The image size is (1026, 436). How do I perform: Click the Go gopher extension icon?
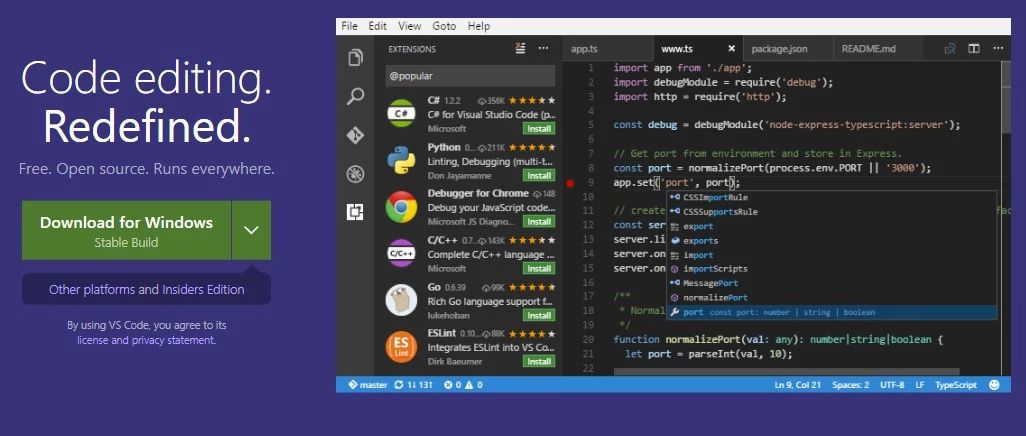(x=401, y=300)
